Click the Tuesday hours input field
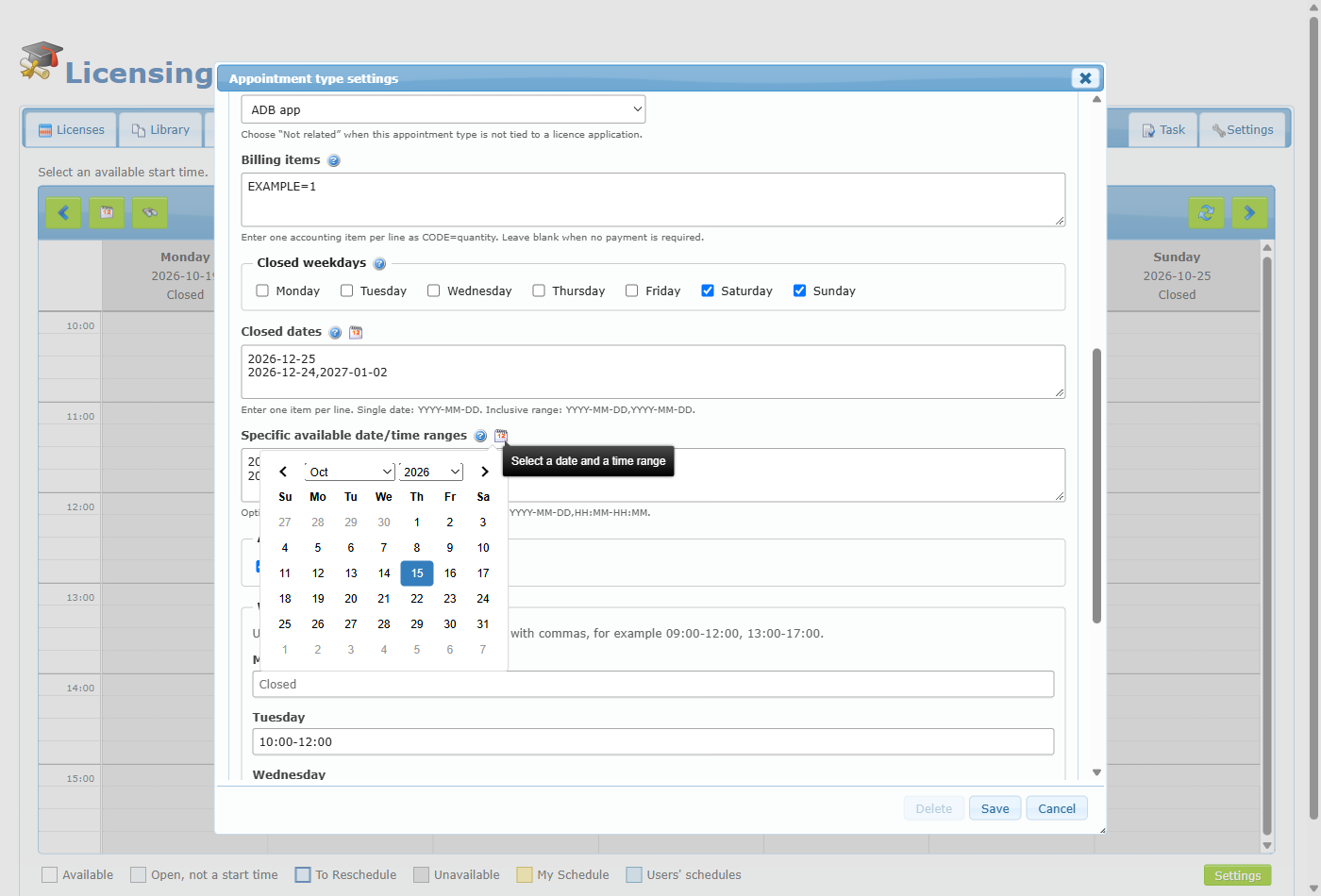The height and width of the screenshot is (896, 1321). (653, 741)
